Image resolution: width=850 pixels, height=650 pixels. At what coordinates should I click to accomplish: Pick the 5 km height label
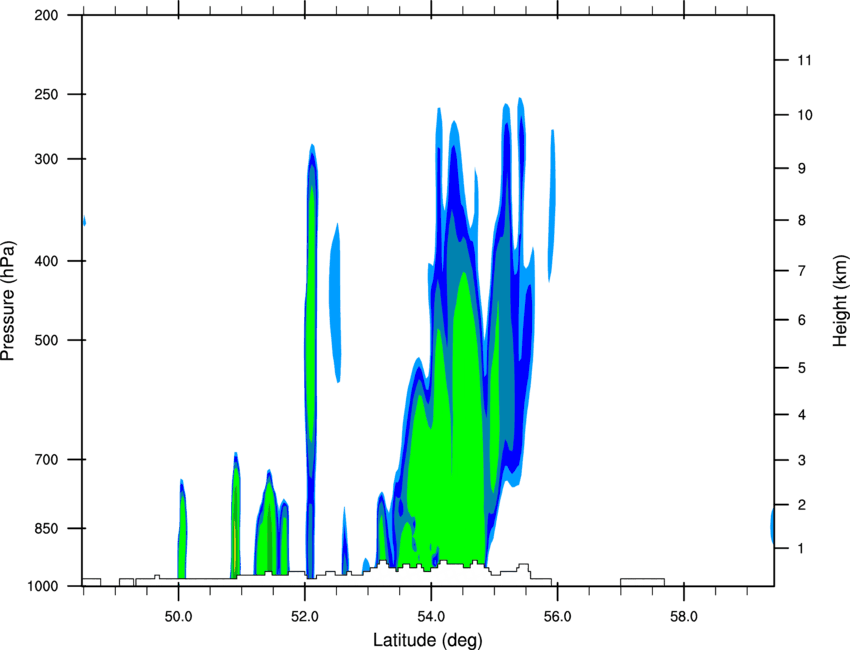pyautogui.click(x=801, y=368)
